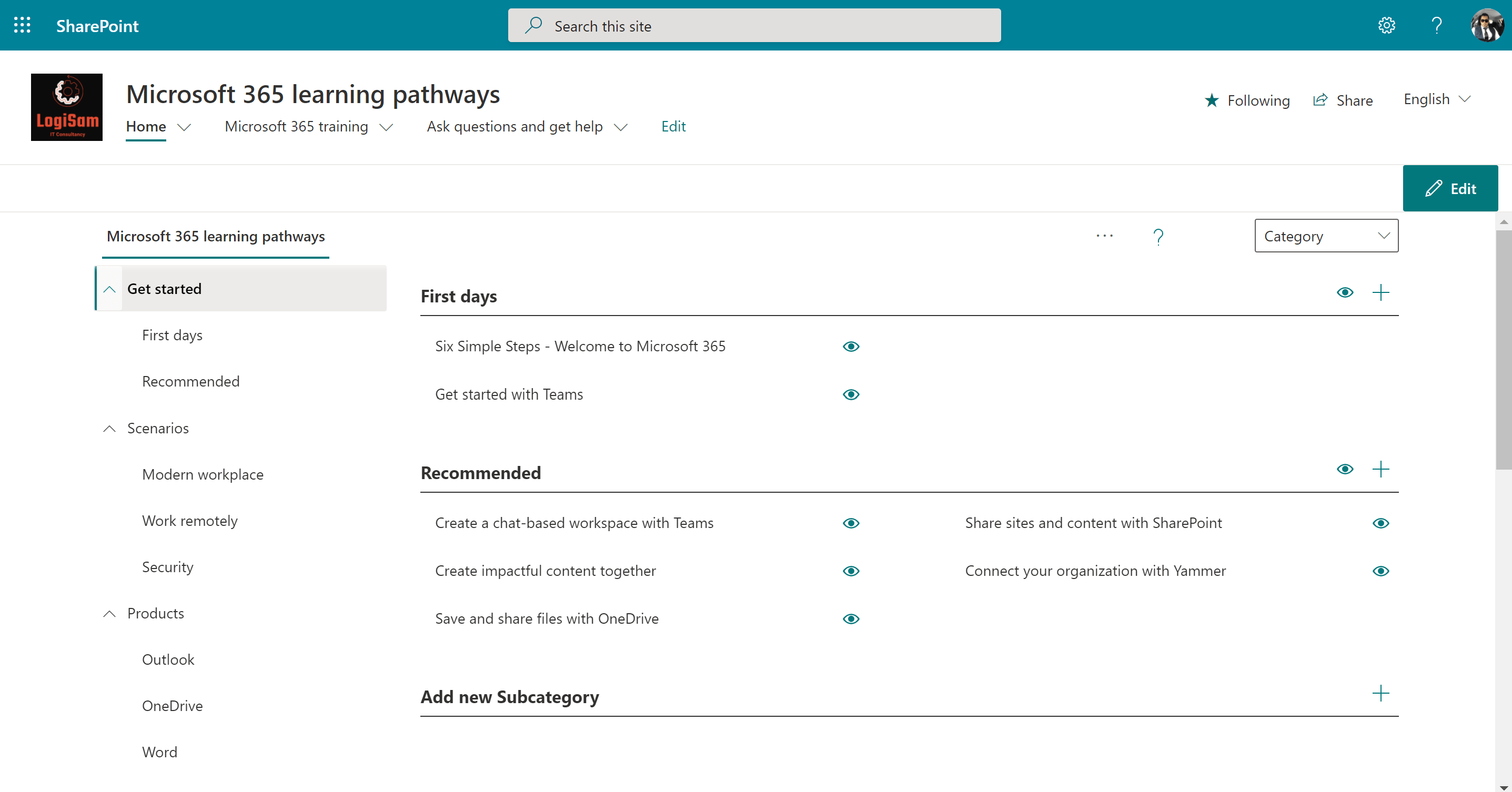The image size is (1512, 792).
Task: Click the Edit navigation link
Action: point(673,127)
